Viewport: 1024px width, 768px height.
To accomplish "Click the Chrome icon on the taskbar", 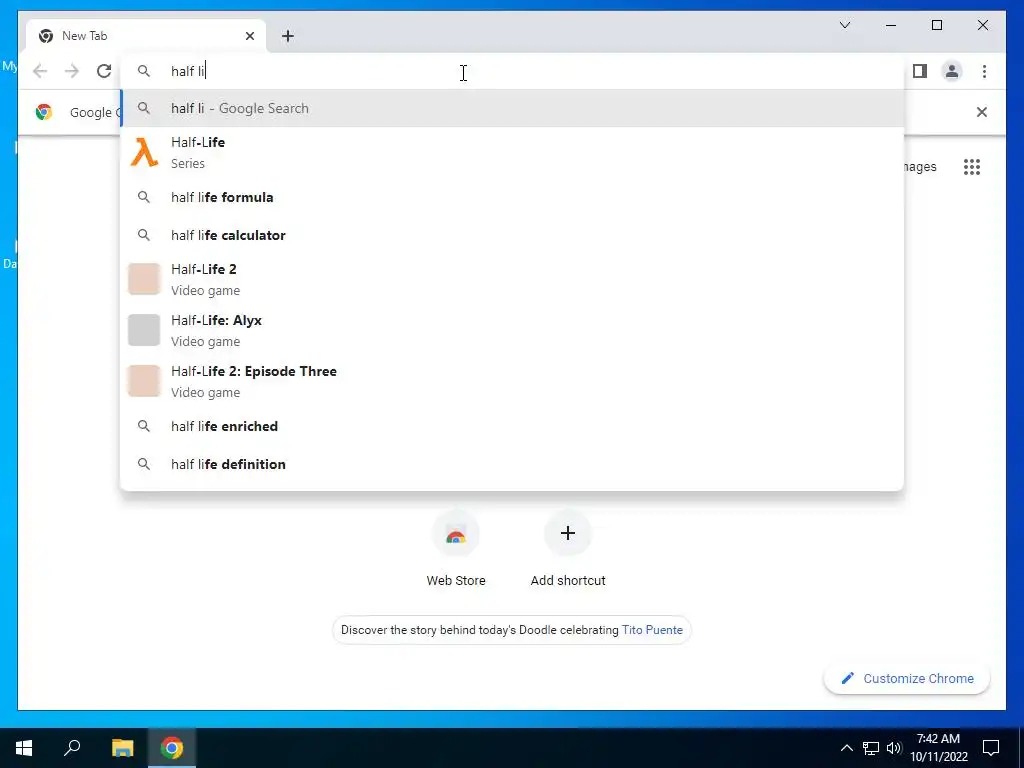I will (x=172, y=748).
